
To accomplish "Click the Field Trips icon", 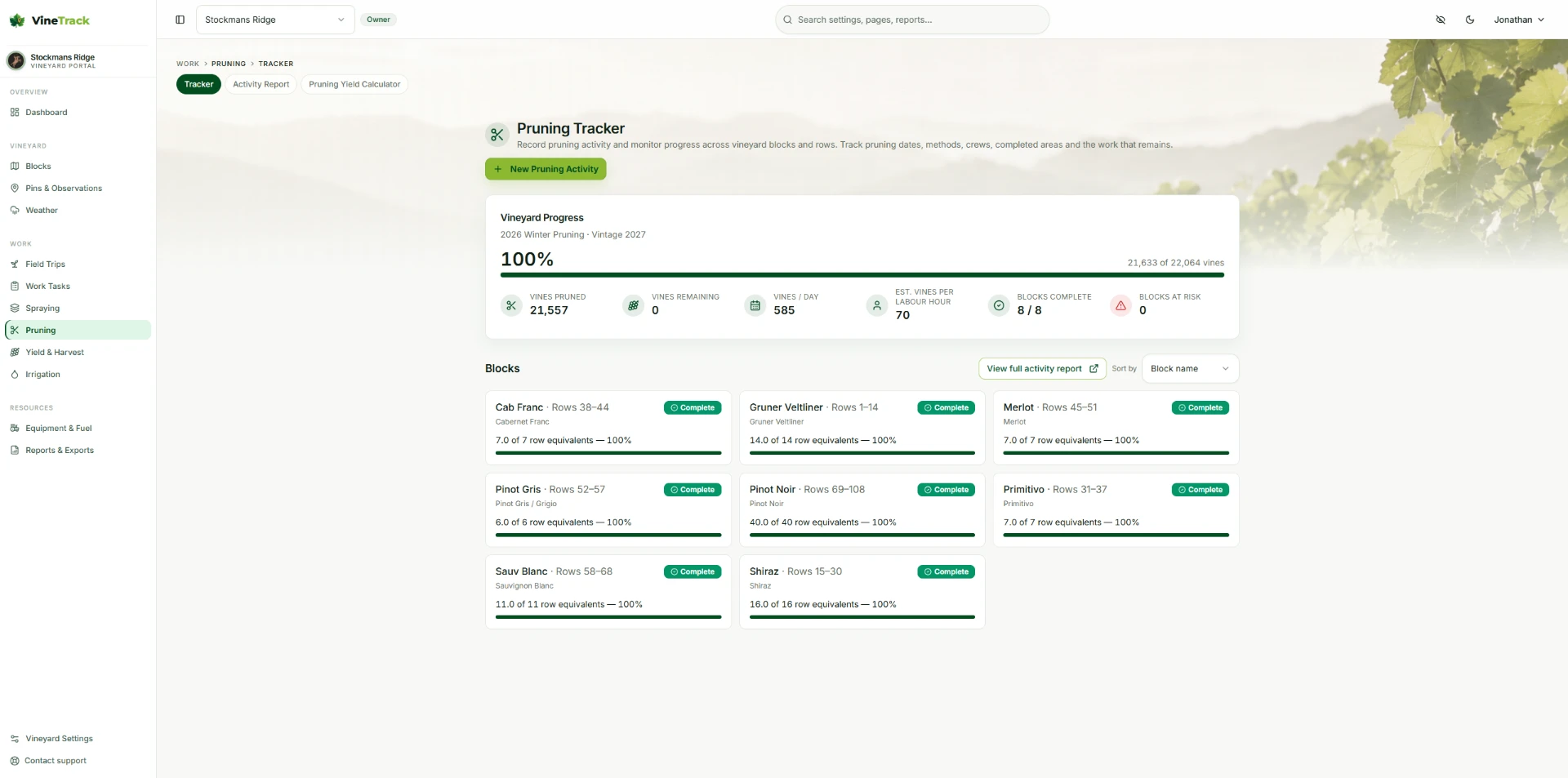I will coord(15,264).
